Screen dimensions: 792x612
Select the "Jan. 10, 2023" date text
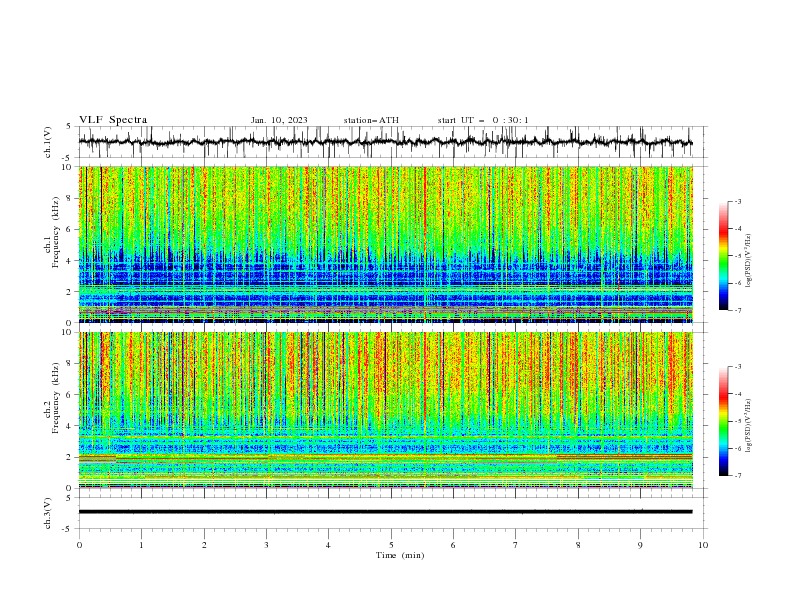click(279, 120)
